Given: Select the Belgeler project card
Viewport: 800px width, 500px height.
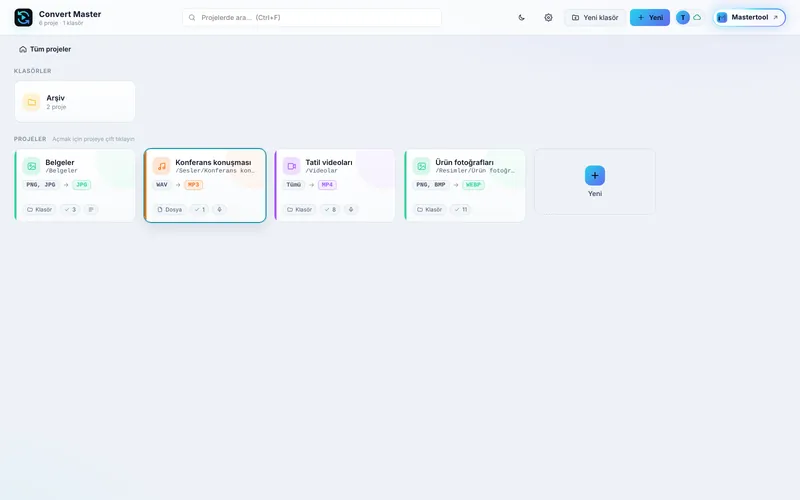Looking at the screenshot, I should 75,185.
